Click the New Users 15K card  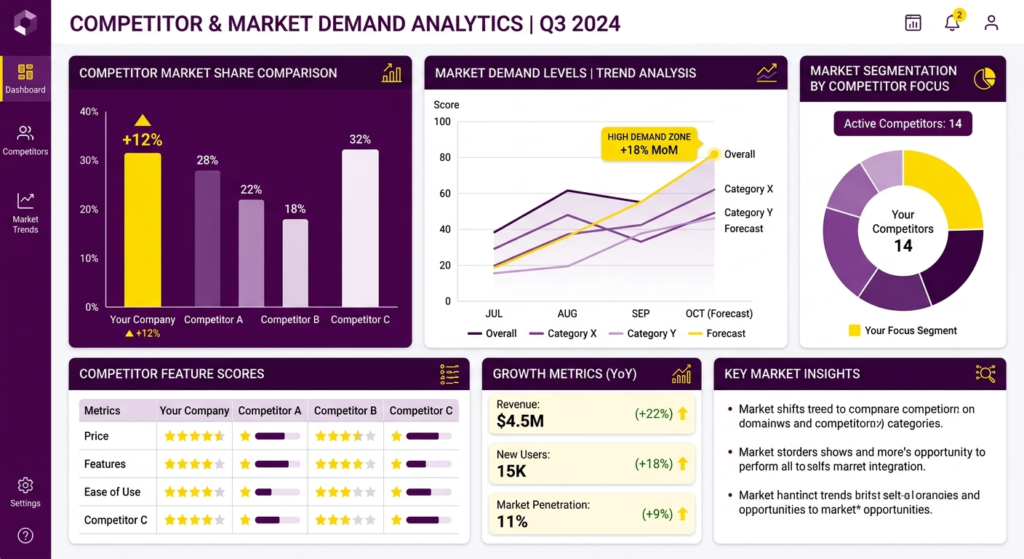(592, 464)
